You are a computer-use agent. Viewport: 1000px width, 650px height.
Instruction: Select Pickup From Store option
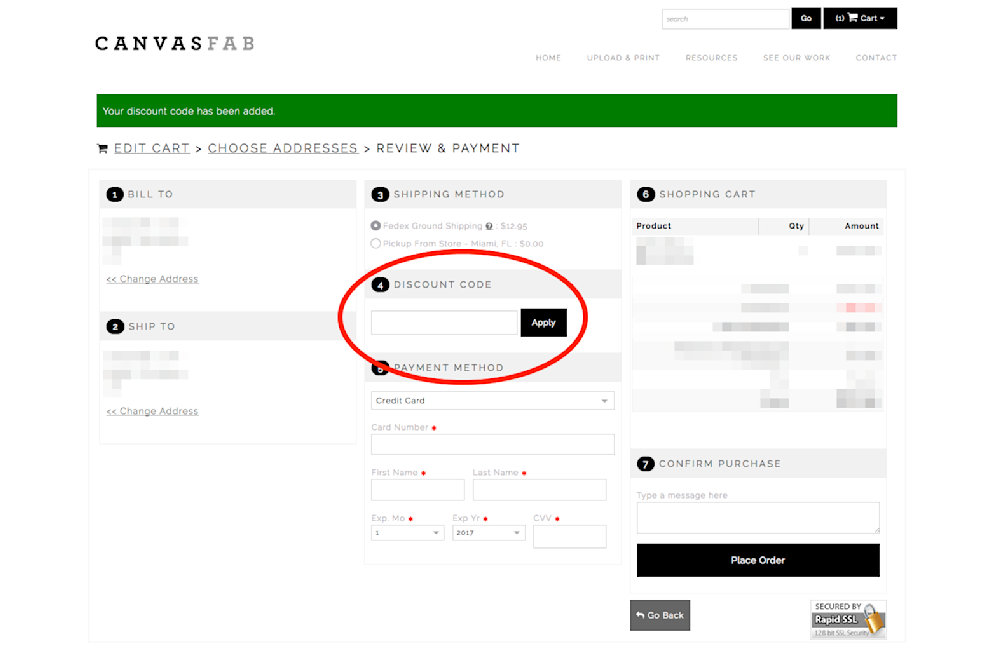click(376, 243)
